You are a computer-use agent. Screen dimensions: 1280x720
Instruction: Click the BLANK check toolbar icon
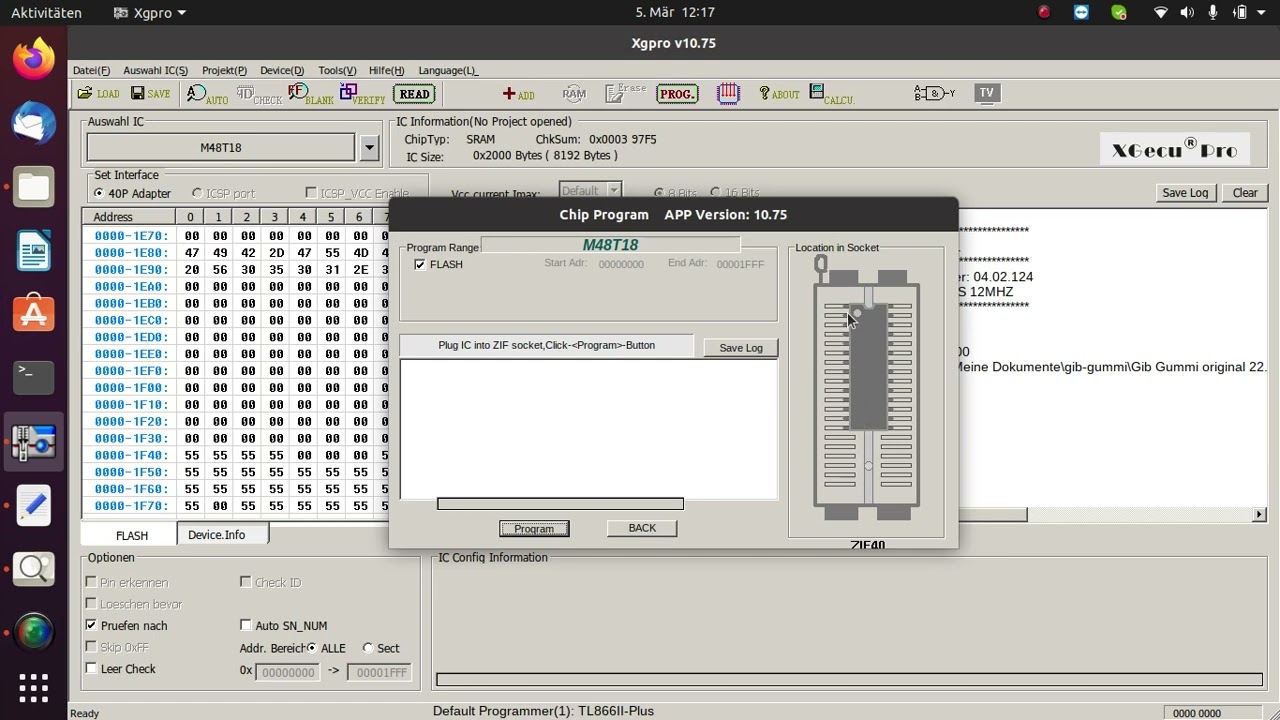click(311, 94)
